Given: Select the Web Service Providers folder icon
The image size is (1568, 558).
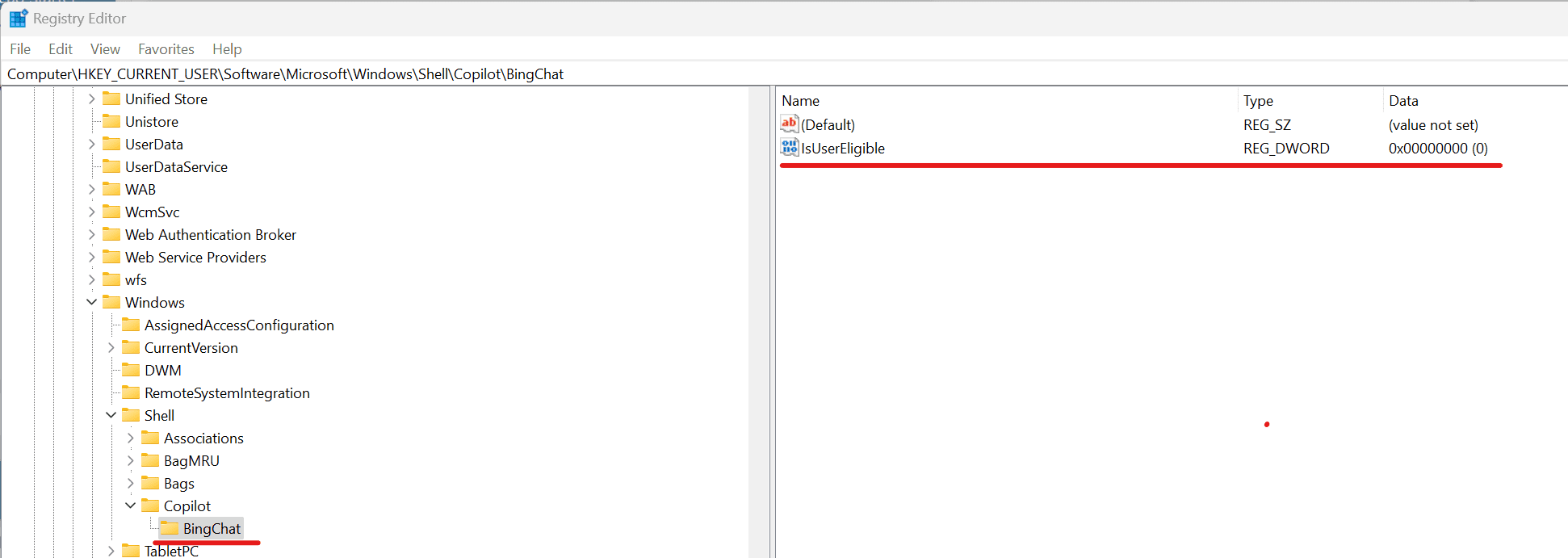Looking at the screenshot, I should [111, 257].
